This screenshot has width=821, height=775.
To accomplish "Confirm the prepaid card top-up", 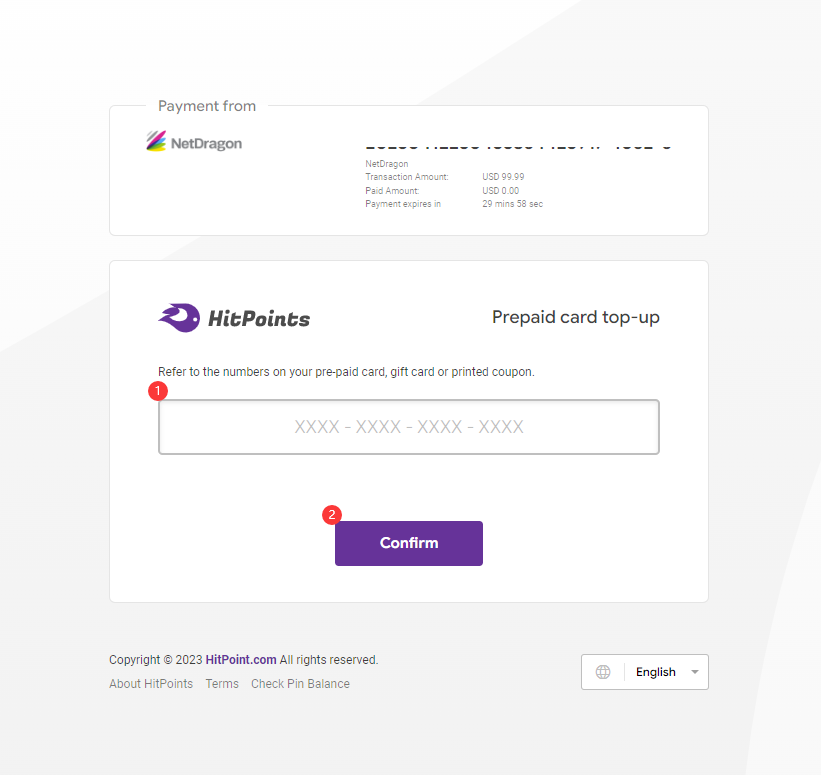I will tap(408, 543).
